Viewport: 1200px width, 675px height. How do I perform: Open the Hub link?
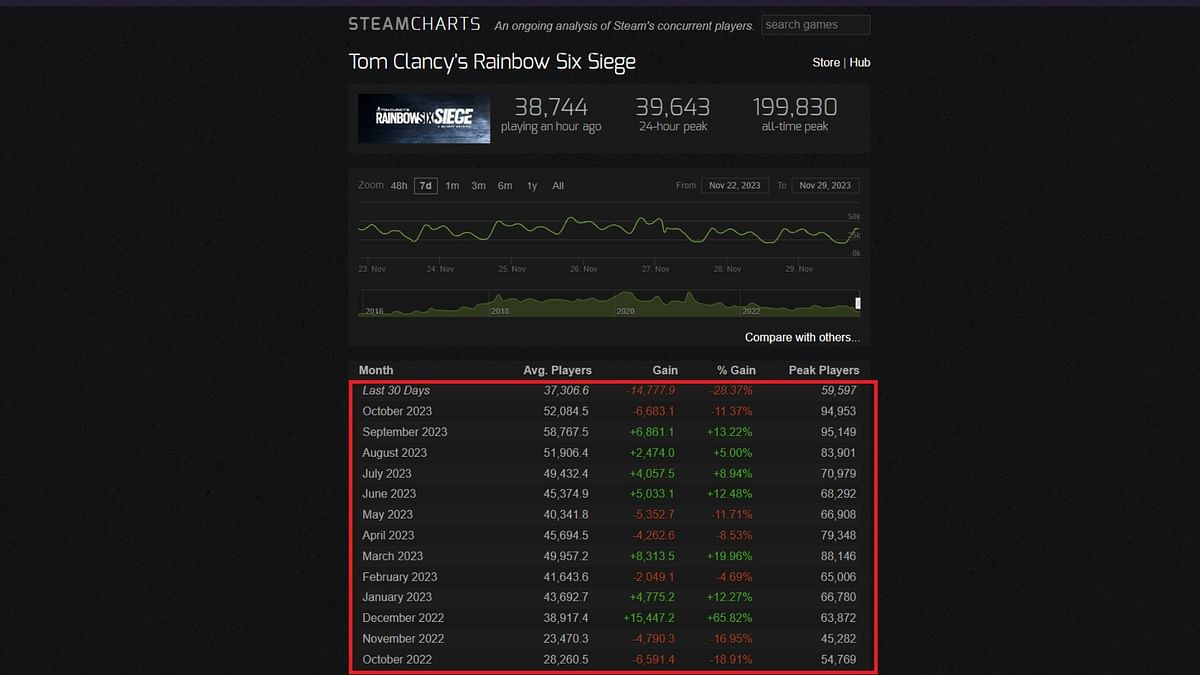pos(860,62)
